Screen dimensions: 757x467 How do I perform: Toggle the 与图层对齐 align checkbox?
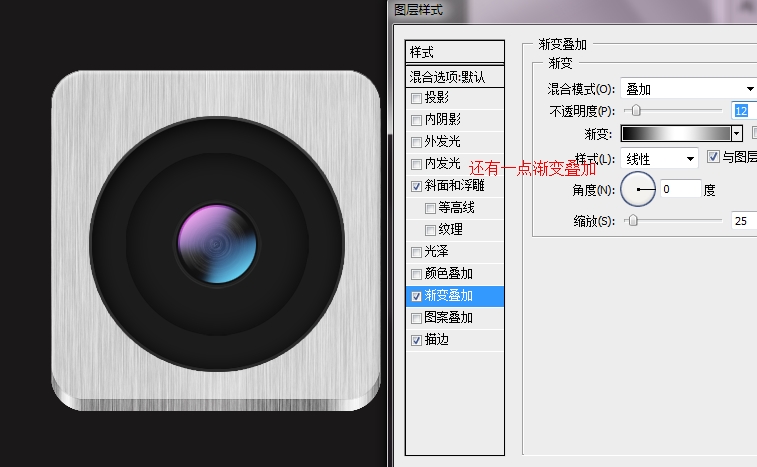[713, 157]
